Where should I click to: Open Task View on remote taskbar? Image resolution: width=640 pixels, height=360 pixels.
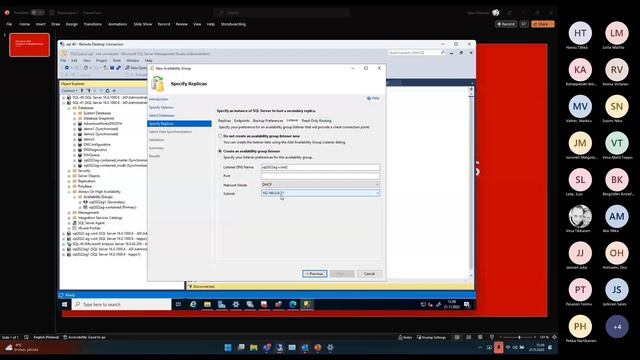178,304
